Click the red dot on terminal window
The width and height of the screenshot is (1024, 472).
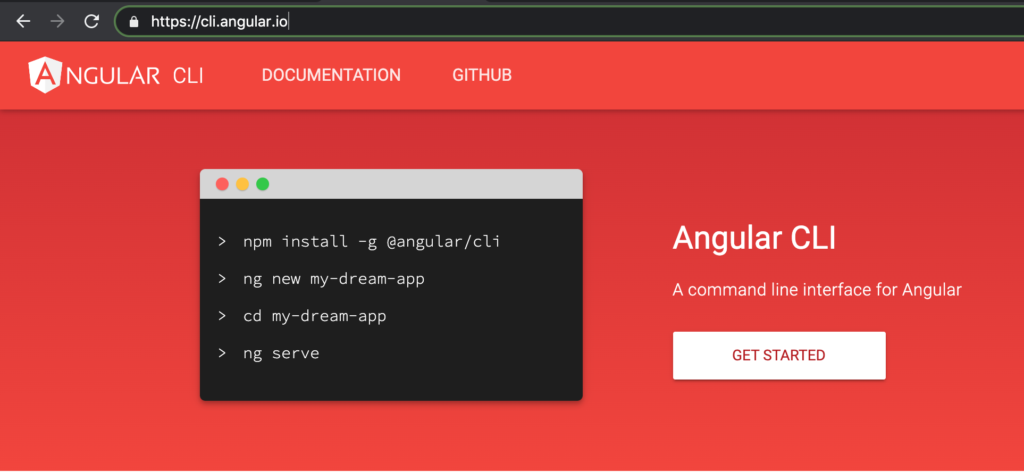click(222, 184)
